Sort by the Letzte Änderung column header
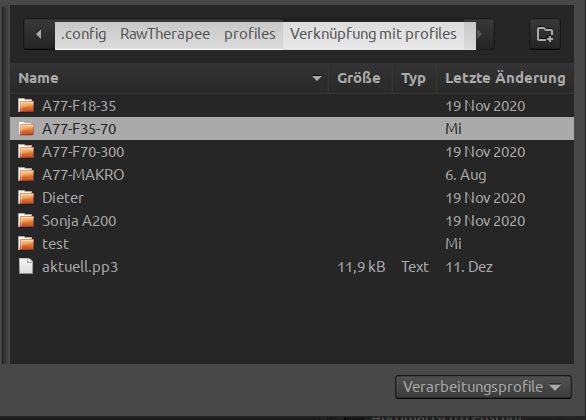Screen dimensions: 586x420 (505, 78)
